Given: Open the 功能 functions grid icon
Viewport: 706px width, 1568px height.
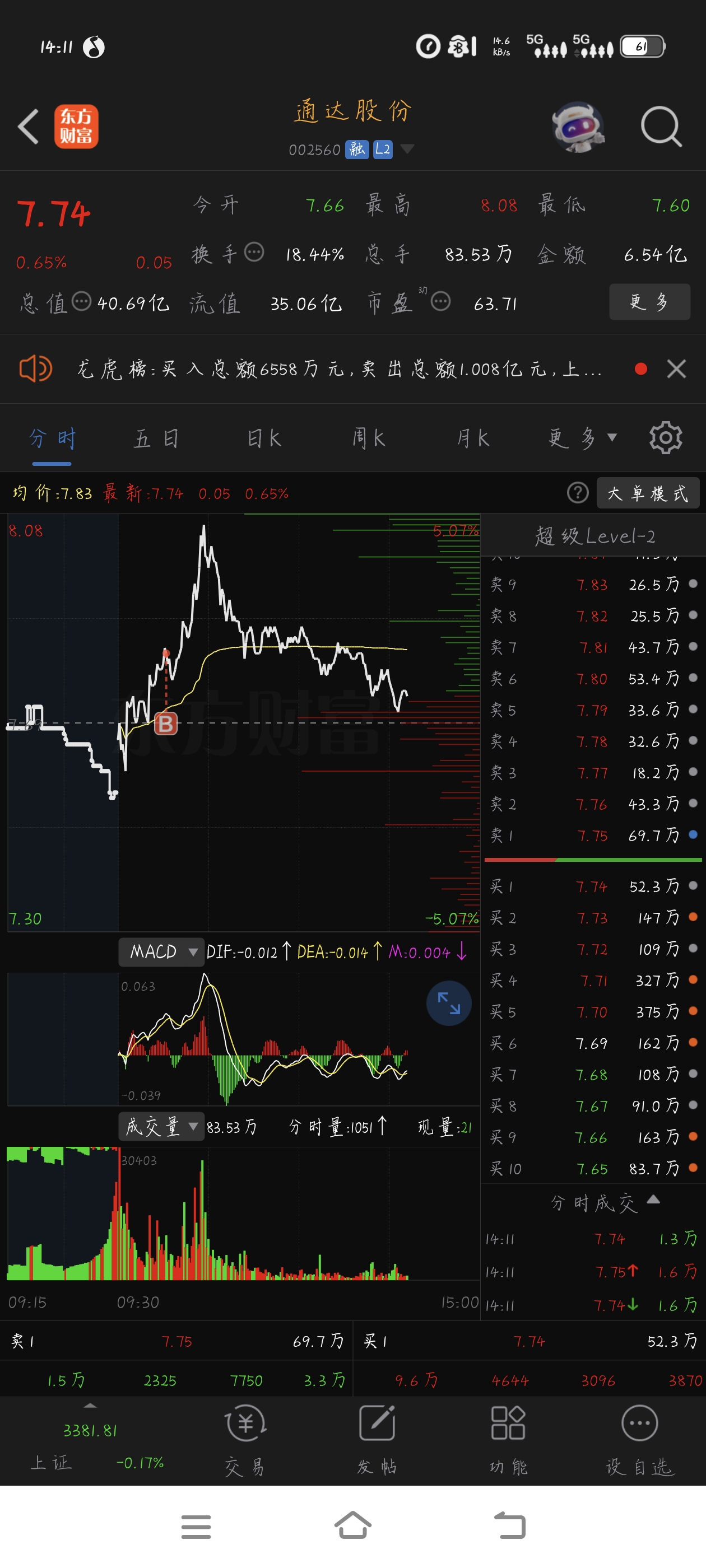Looking at the screenshot, I should coord(509,1441).
